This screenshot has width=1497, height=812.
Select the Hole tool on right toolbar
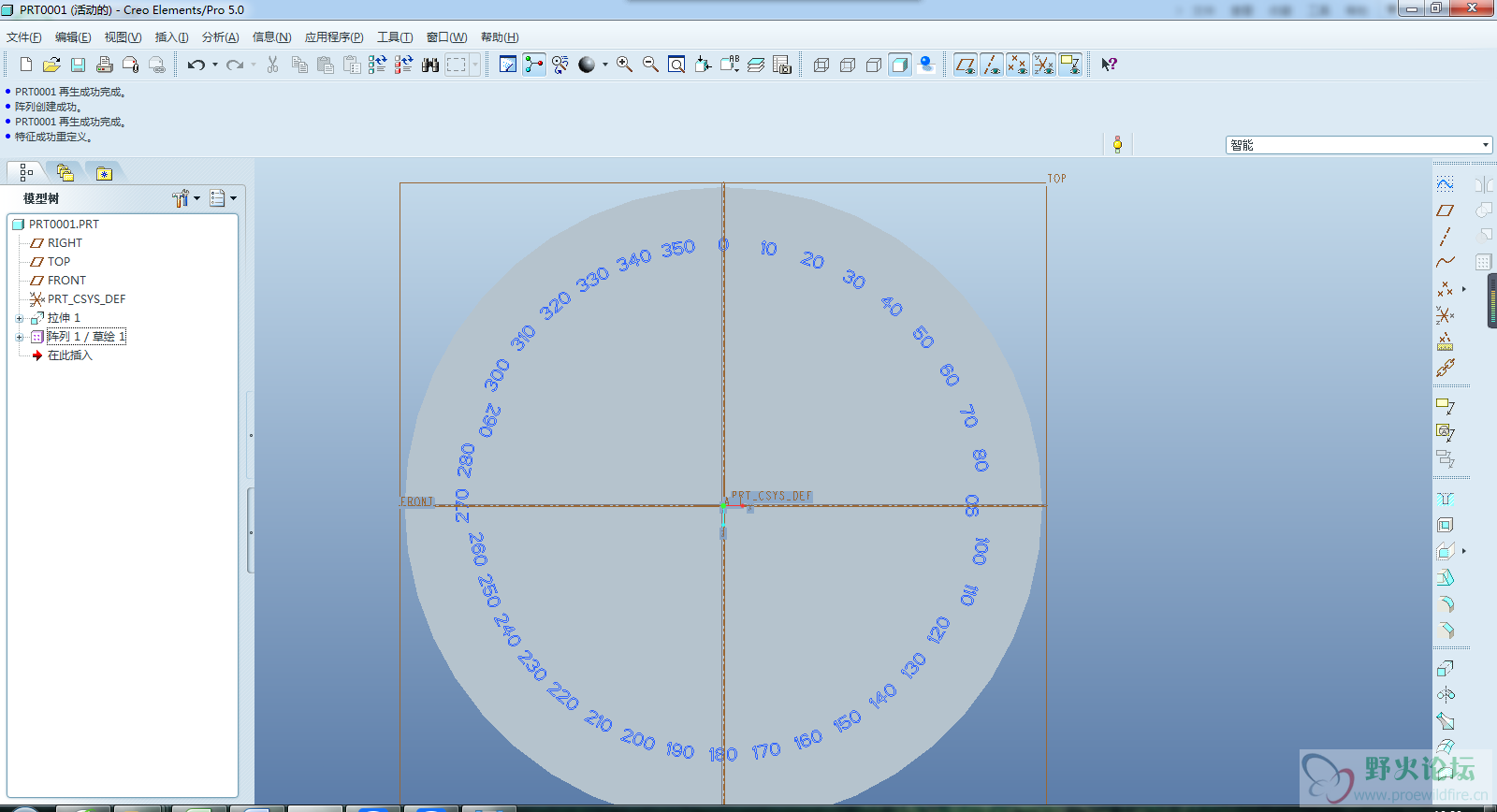(x=1446, y=499)
